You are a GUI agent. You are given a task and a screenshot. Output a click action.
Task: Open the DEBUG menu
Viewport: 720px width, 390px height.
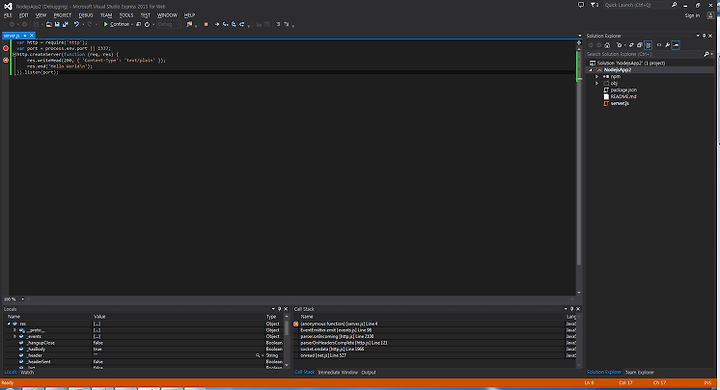[86, 15]
